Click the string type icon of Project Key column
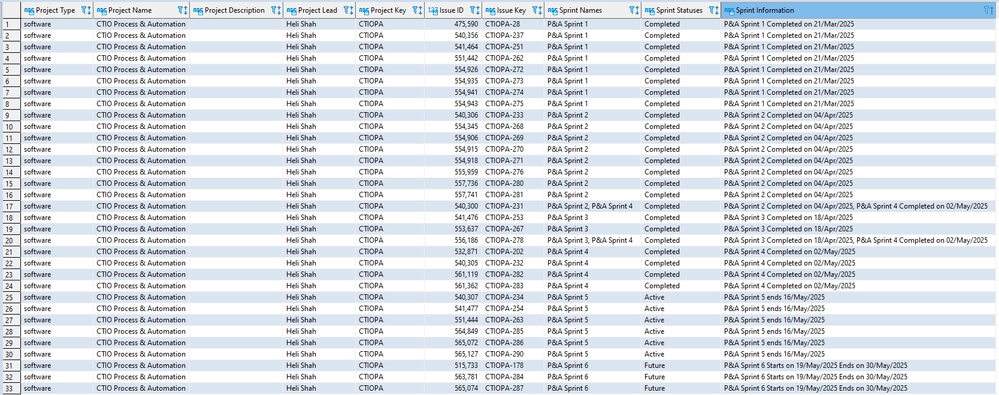 coord(364,10)
